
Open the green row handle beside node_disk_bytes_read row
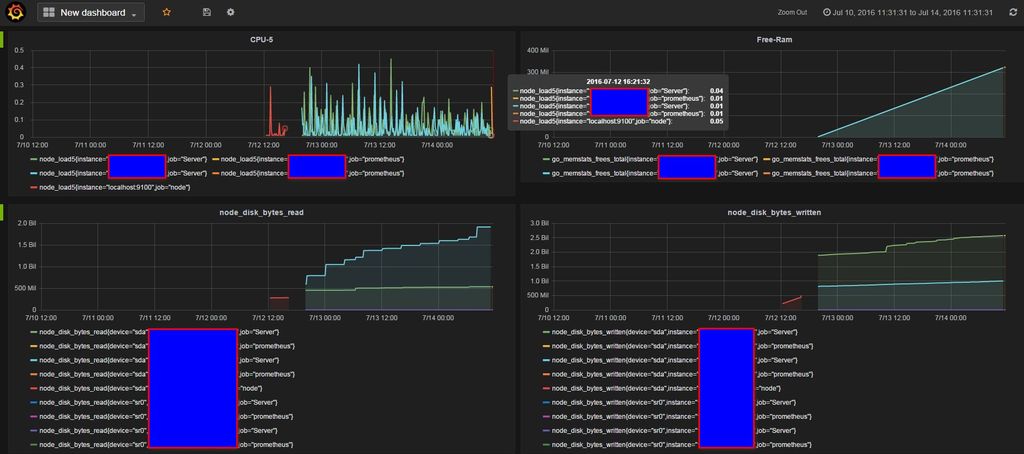(x=2, y=212)
